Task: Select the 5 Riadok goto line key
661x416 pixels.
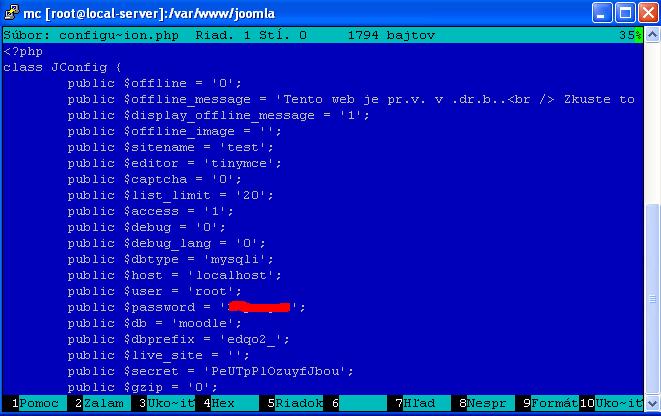Action: coord(298,403)
